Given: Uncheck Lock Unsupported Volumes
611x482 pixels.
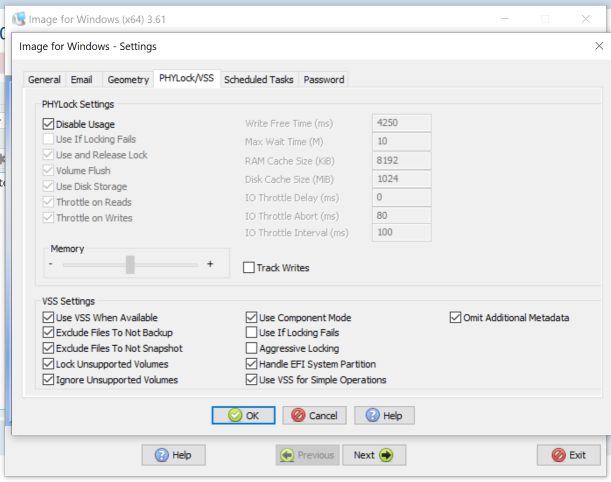Looking at the screenshot, I should [48, 364].
